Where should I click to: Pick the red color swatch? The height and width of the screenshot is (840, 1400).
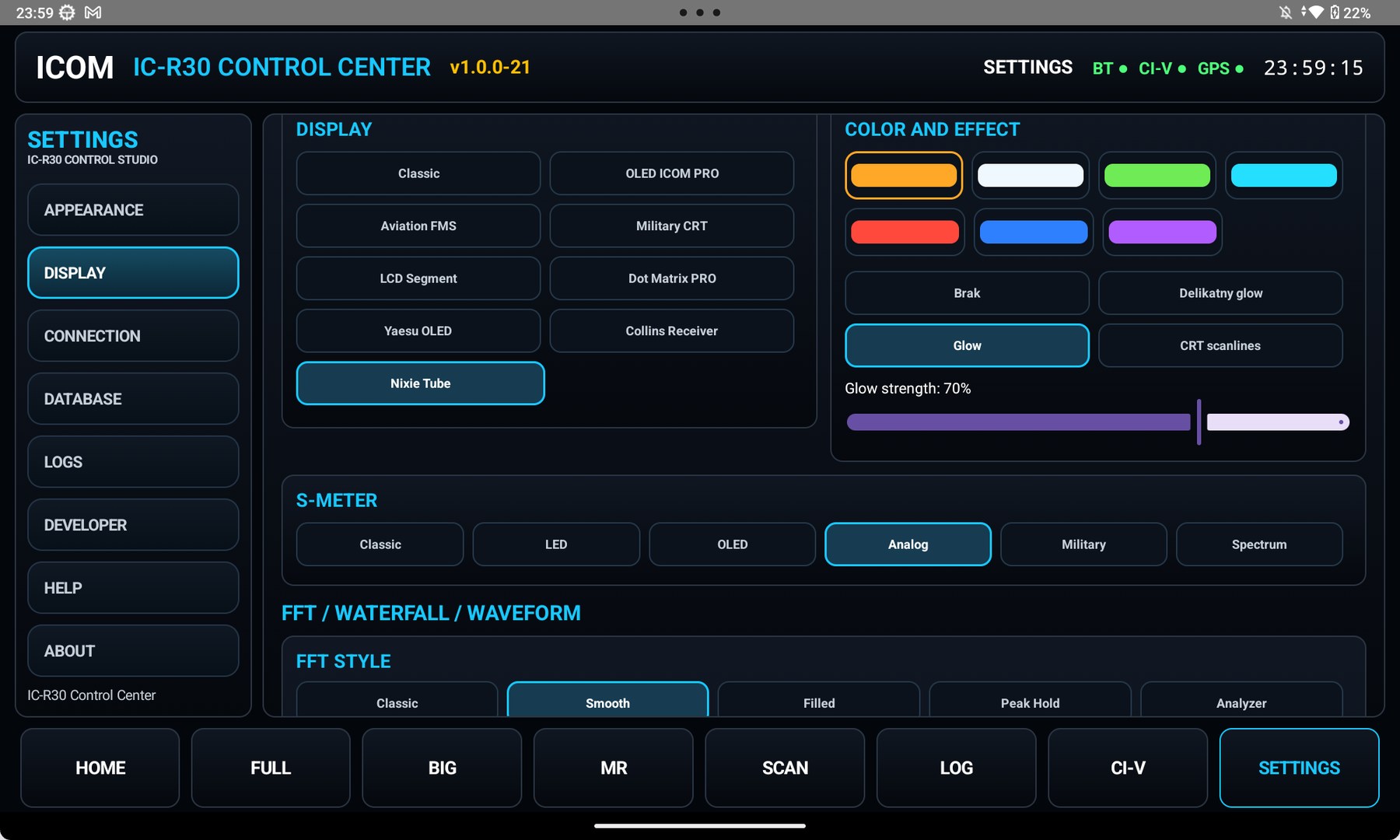pyautogui.click(x=905, y=232)
